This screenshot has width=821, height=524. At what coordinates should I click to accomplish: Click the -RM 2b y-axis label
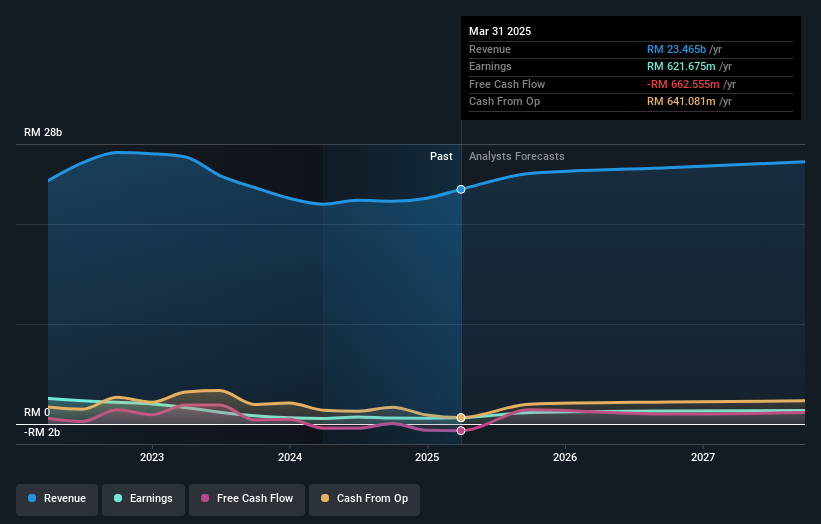point(42,432)
